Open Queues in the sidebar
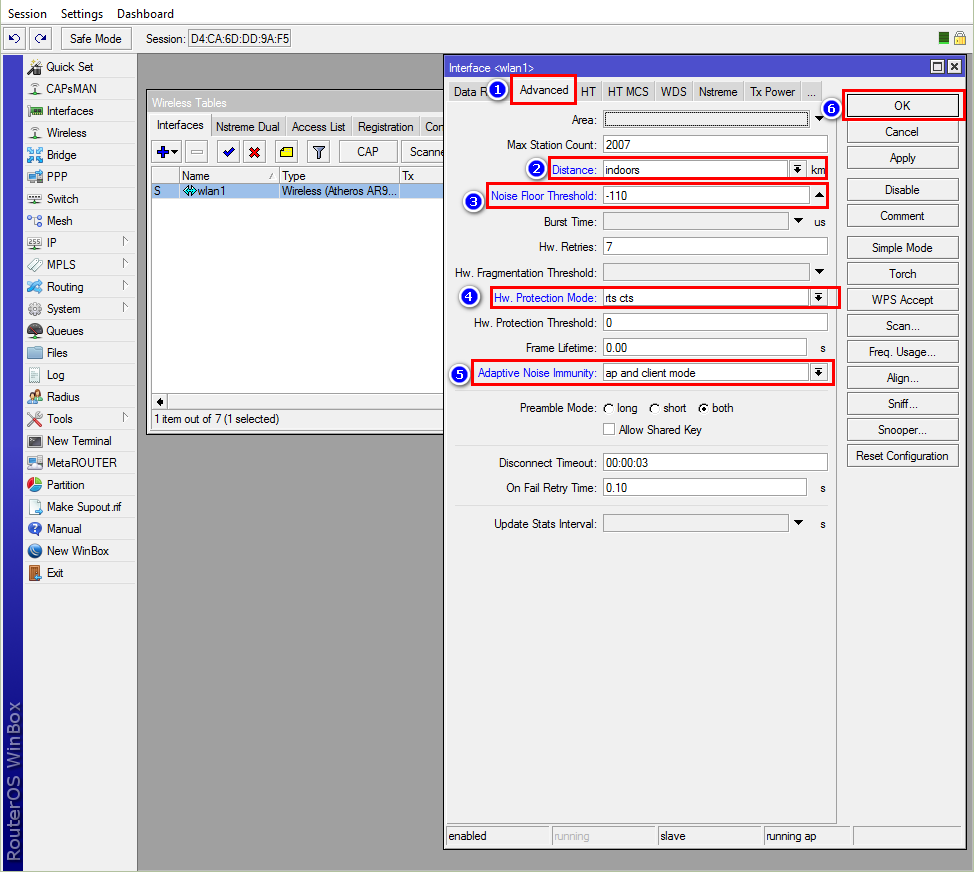 [65, 331]
